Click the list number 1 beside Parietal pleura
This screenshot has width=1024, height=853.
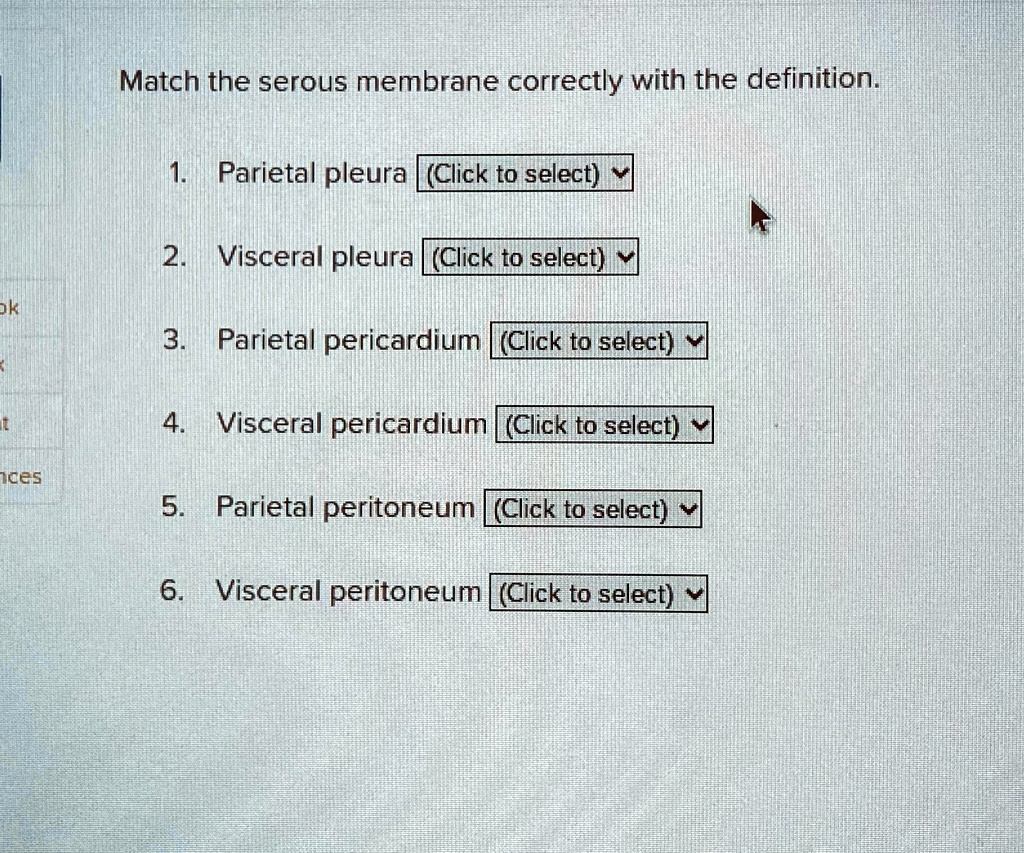click(175, 174)
